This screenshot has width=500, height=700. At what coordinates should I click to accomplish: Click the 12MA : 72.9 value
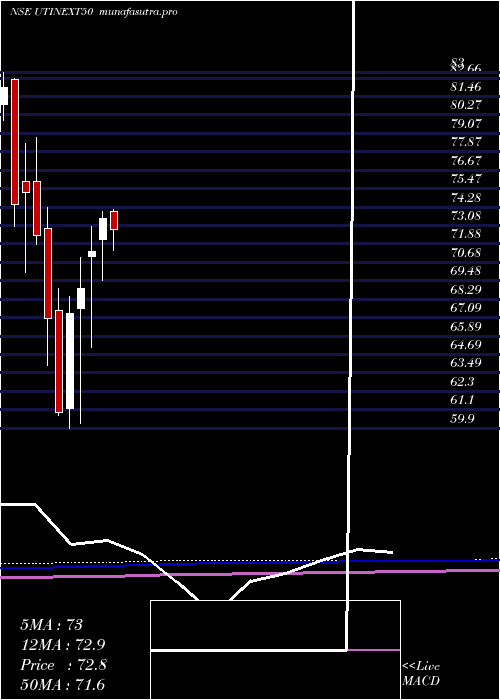64,645
